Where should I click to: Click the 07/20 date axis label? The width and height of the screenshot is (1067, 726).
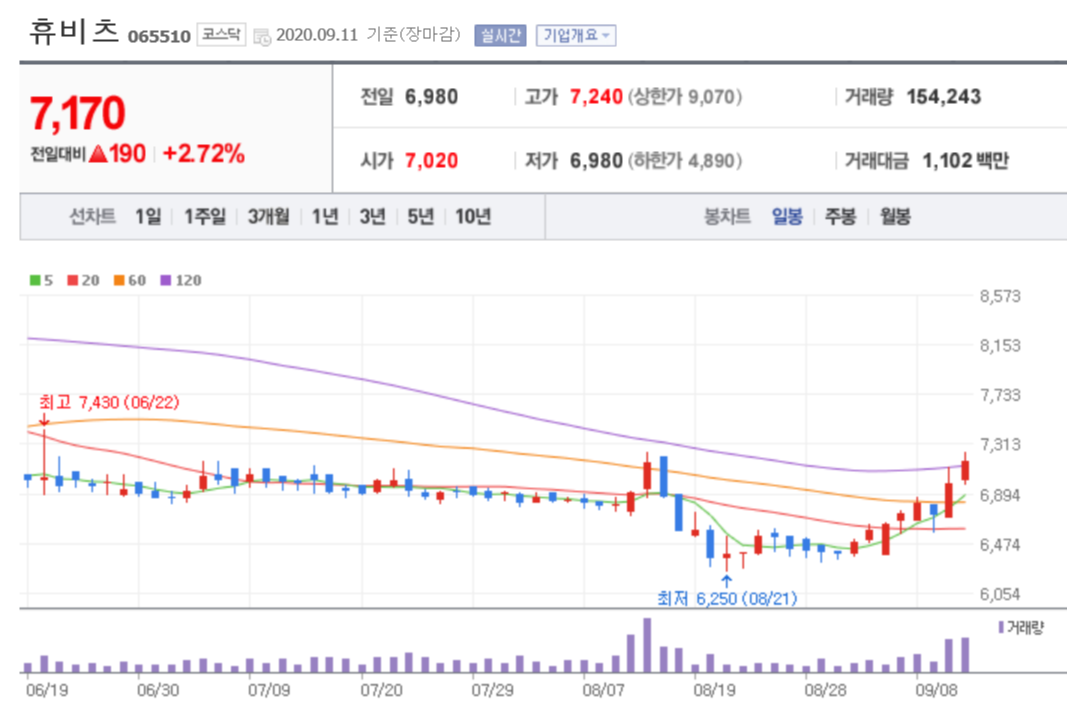[381, 690]
